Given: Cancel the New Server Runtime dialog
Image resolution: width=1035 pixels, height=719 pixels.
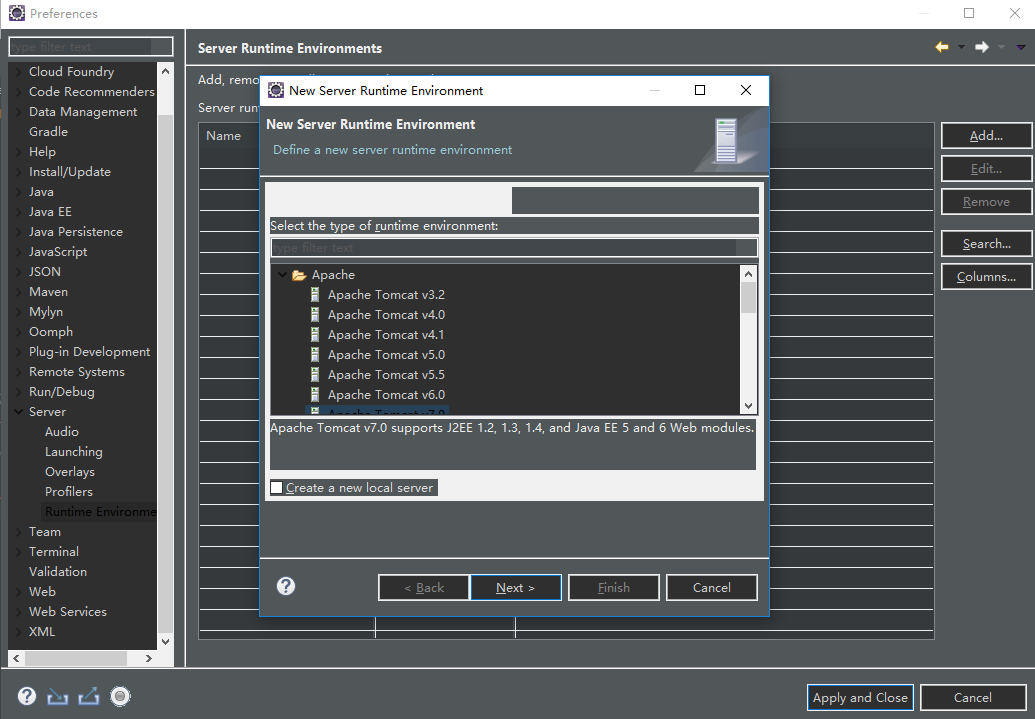Looking at the screenshot, I should coord(712,587).
